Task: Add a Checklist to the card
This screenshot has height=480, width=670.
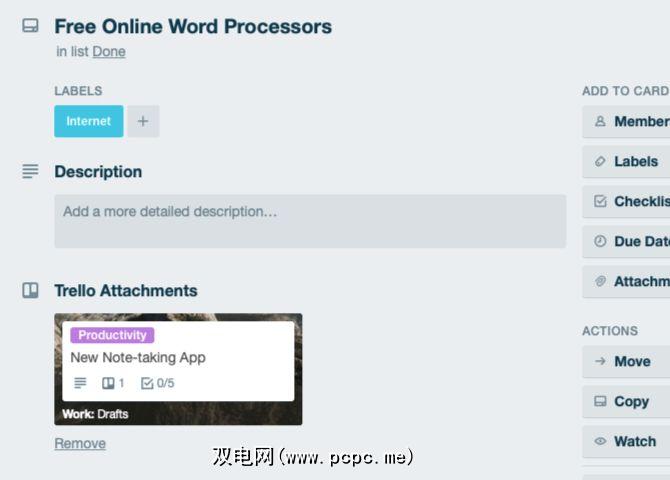Action: (x=626, y=202)
